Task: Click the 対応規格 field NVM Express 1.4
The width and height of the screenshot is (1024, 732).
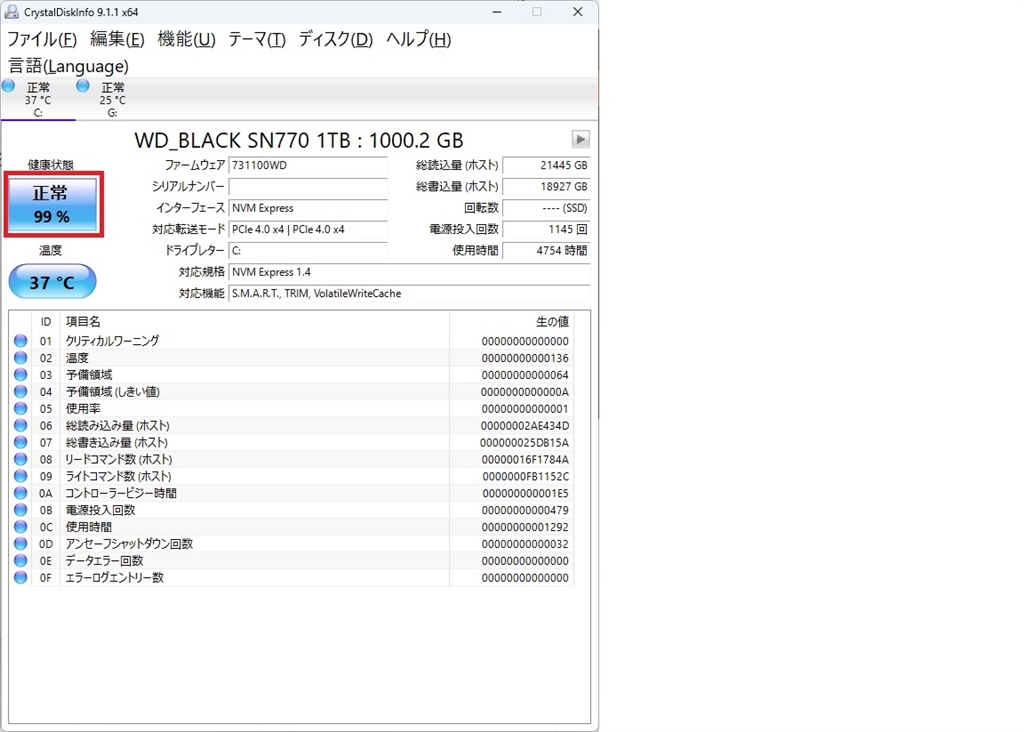Action: coord(409,272)
